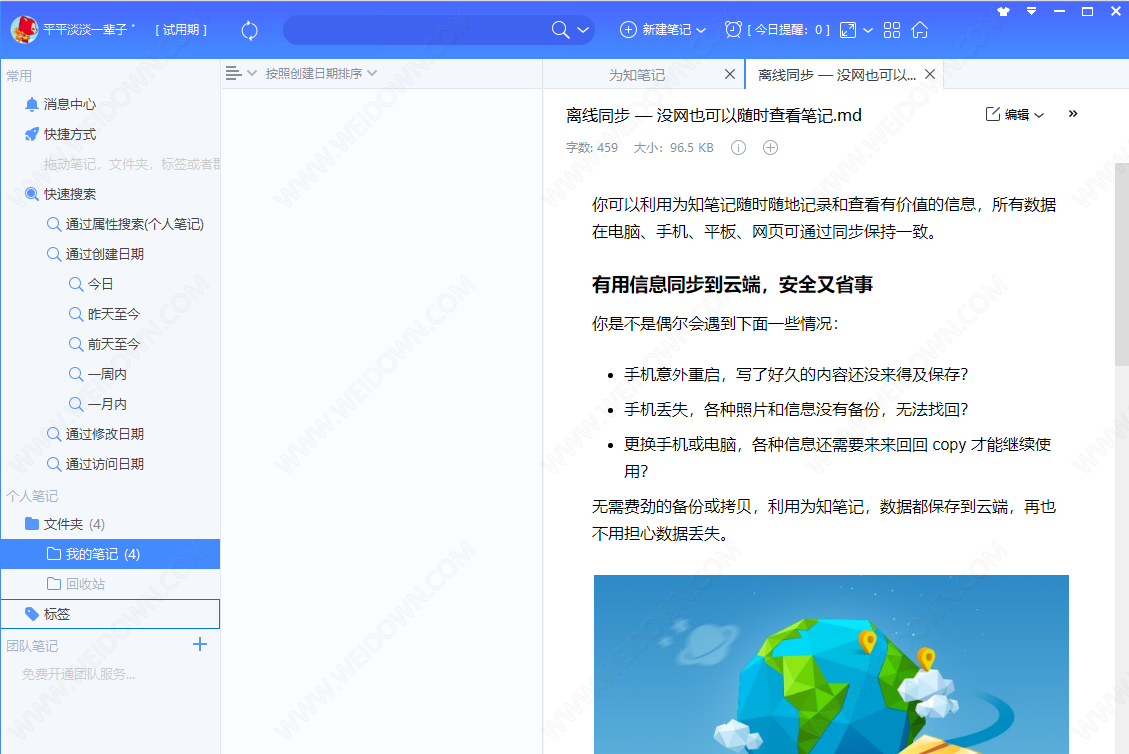Open the 按照创建日期排序 sort dropdown
The image size is (1129, 754).
[x=316, y=73]
